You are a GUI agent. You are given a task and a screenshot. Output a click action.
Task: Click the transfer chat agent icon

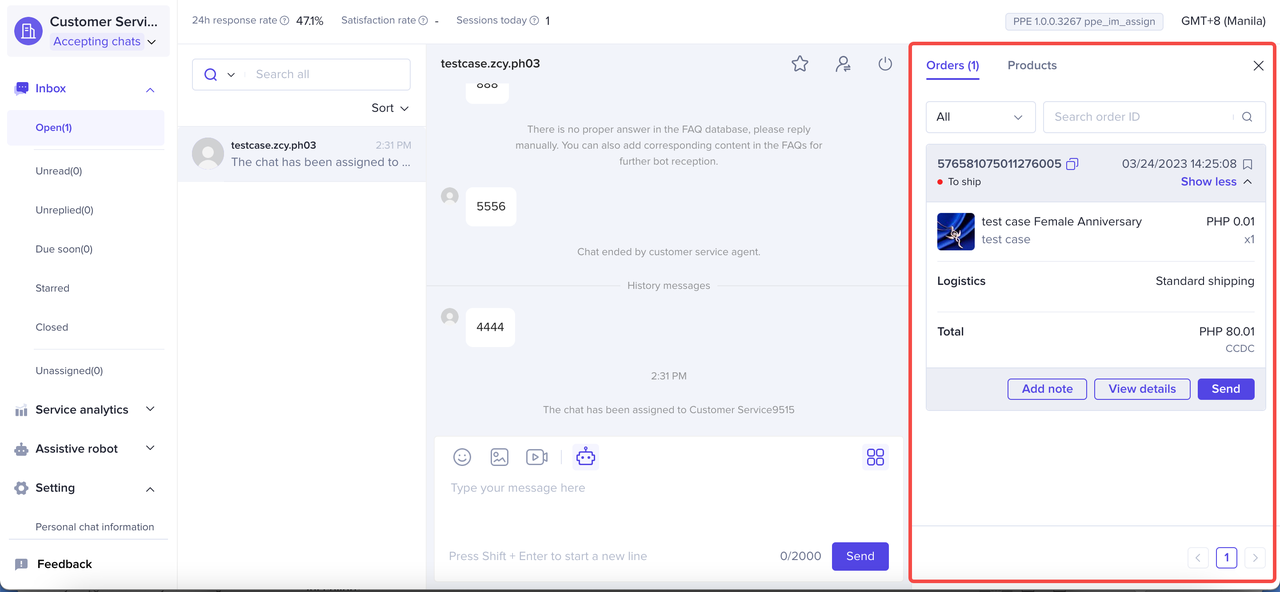pos(843,64)
